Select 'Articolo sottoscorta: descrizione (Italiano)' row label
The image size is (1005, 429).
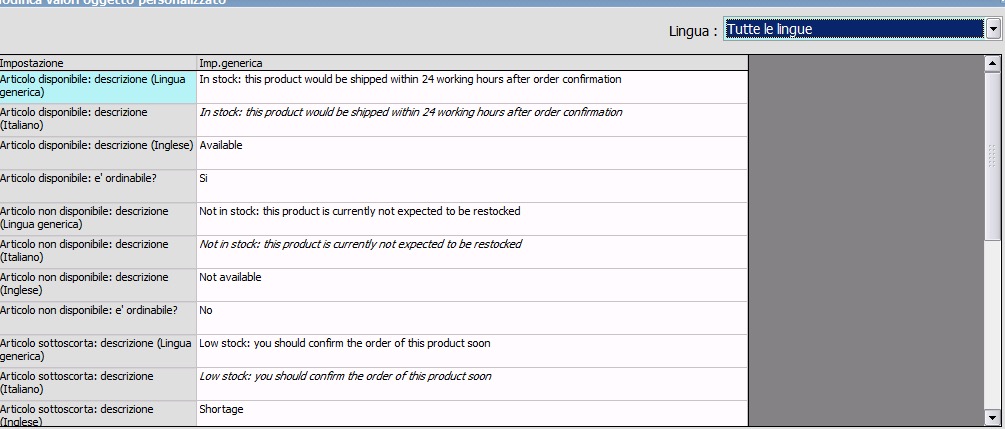point(98,383)
